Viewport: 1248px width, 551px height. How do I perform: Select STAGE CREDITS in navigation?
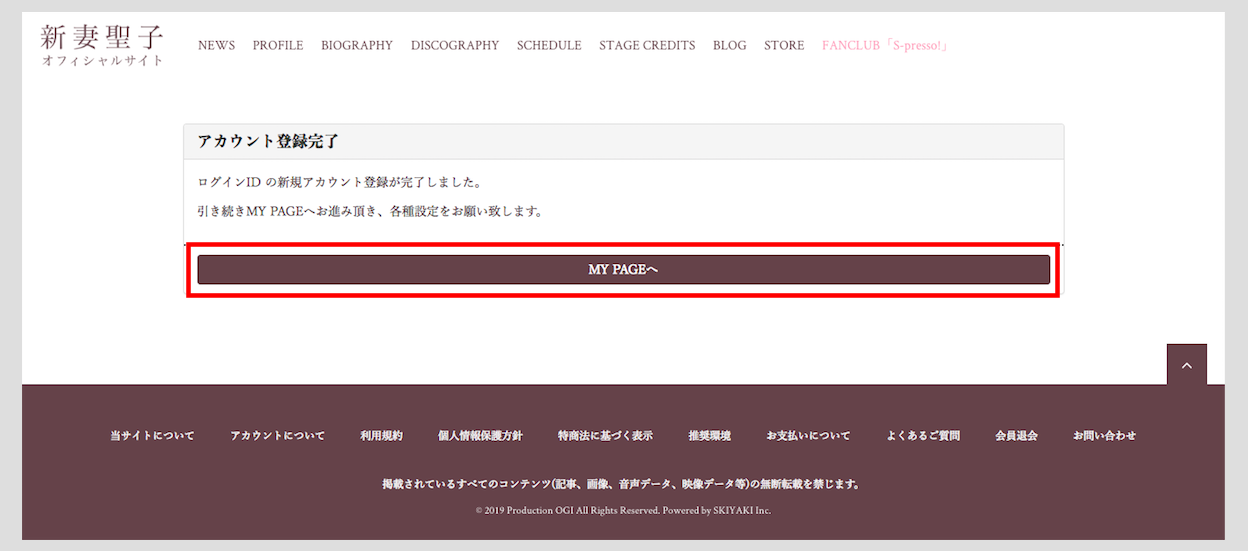(647, 45)
